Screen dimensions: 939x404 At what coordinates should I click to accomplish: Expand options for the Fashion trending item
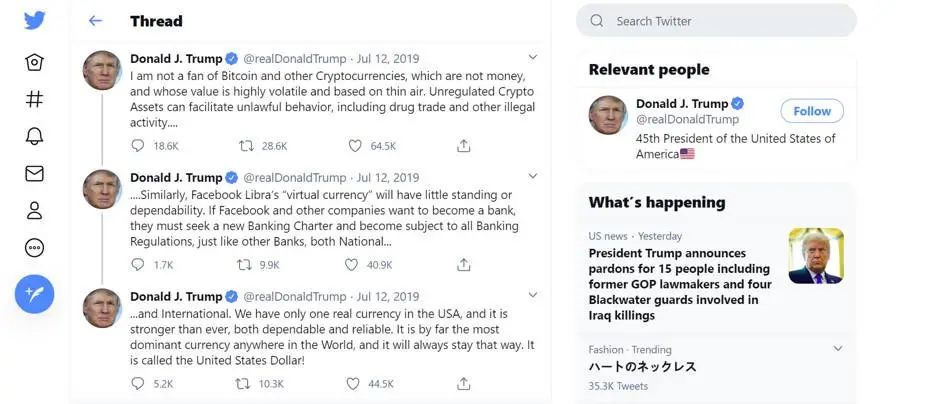pyautogui.click(x=837, y=349)
